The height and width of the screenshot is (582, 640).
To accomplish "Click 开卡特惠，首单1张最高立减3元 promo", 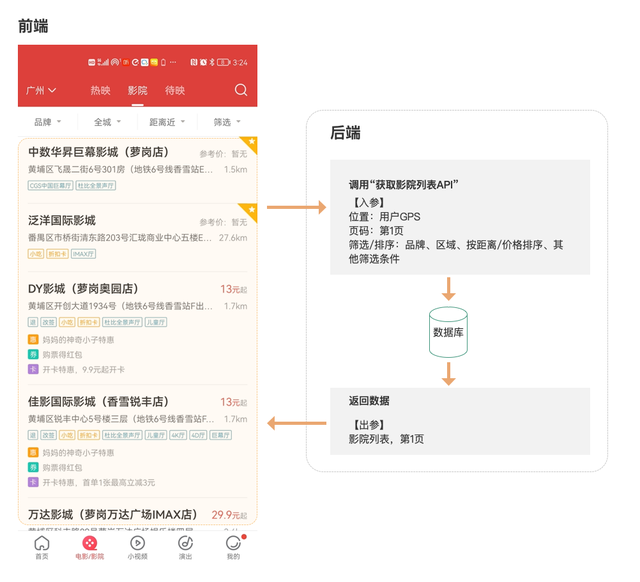I will tap(99, 482).
